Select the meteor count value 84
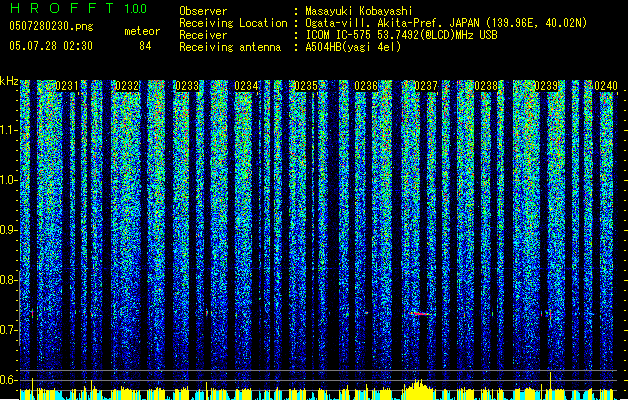Screen dimensions: 629x400 click(145, 46)
